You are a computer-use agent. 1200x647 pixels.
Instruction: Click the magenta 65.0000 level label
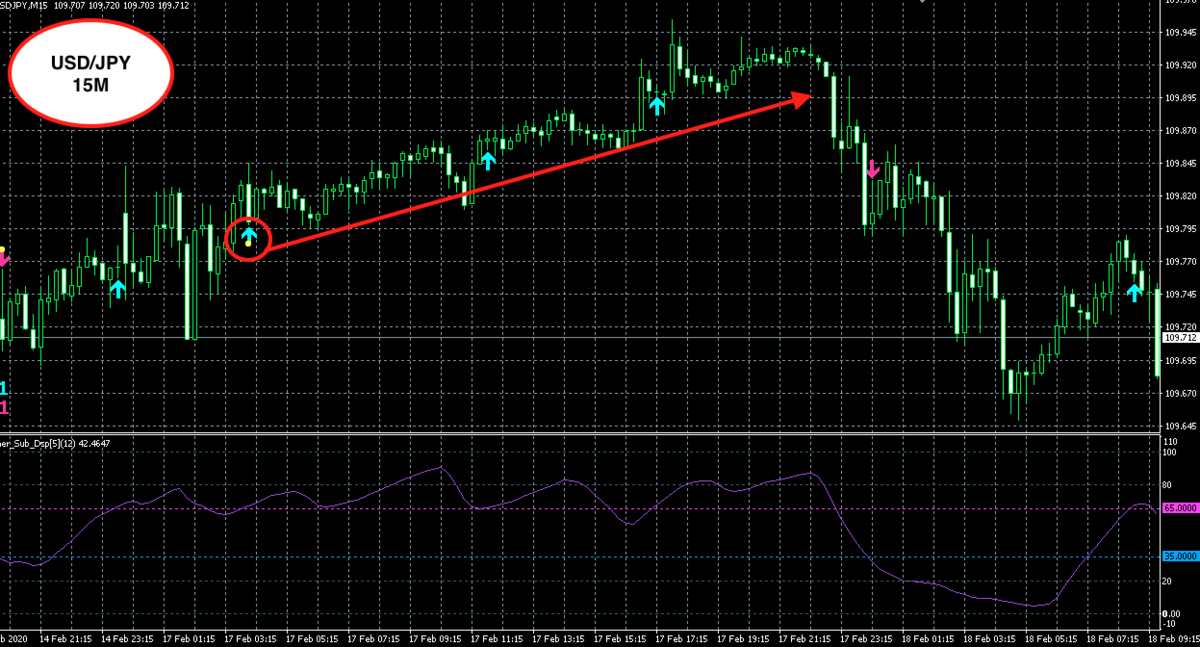point(1180,508)
